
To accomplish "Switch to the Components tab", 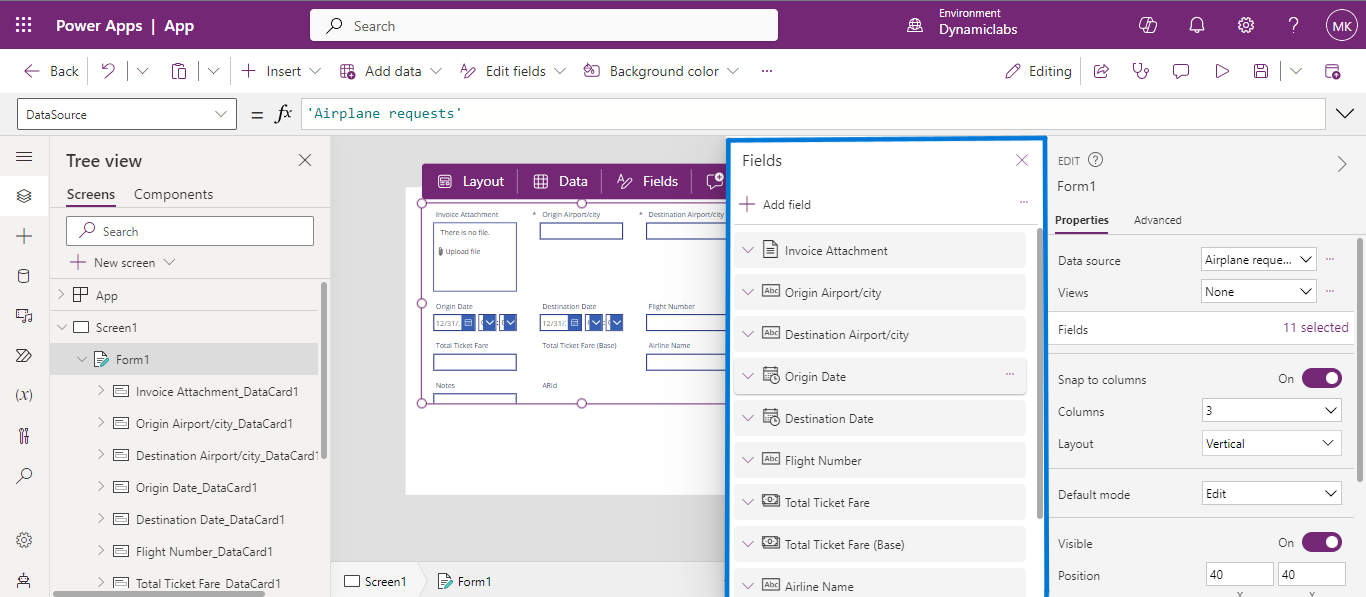I will click(173, 194).
